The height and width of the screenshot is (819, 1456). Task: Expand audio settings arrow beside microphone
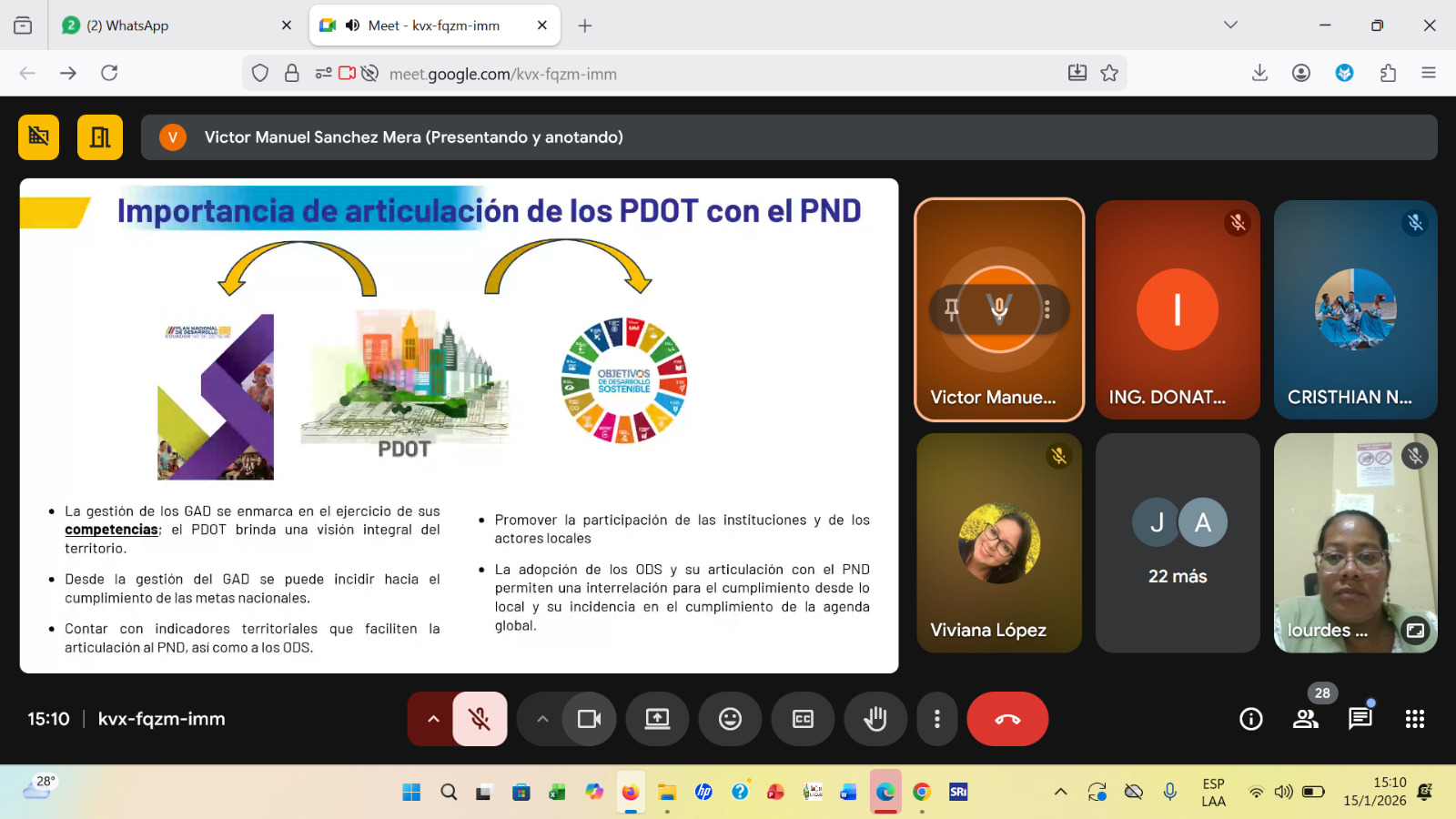433,719
